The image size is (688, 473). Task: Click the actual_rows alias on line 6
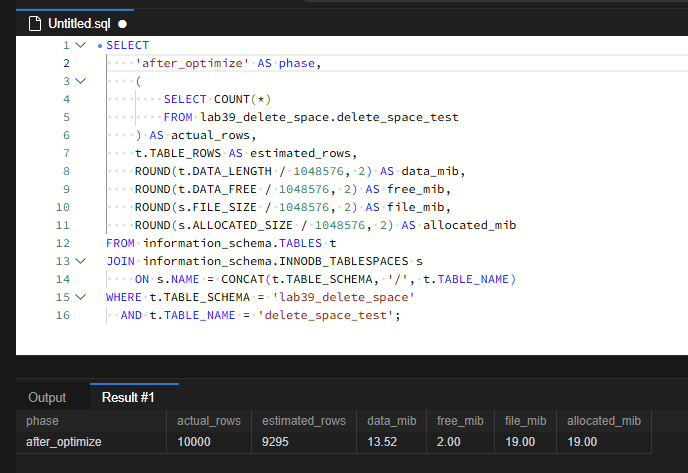coord(210,135)
